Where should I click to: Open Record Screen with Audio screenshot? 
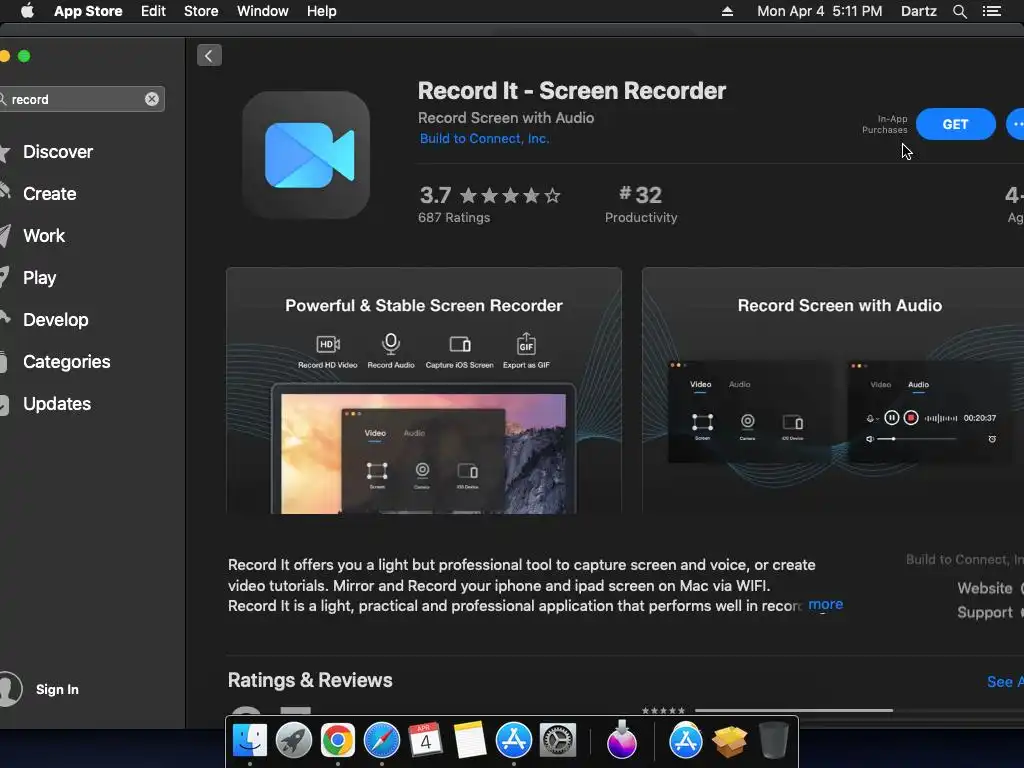click(833, 391)
